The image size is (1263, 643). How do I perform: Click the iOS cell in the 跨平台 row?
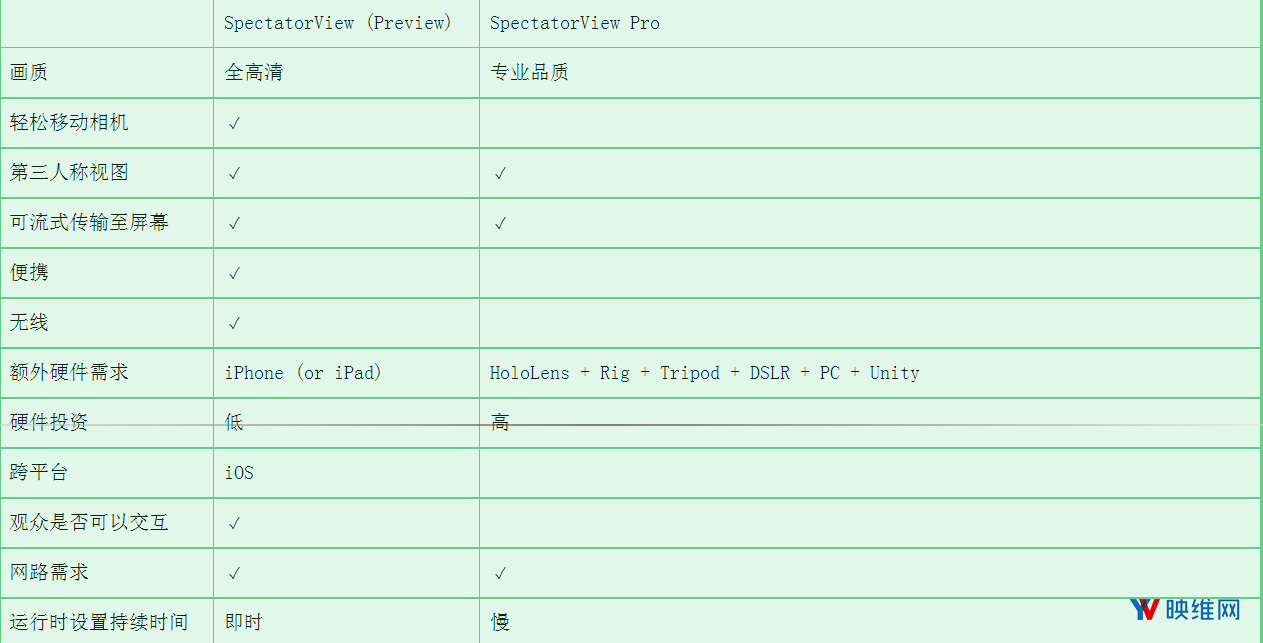[x=239, y=473]
